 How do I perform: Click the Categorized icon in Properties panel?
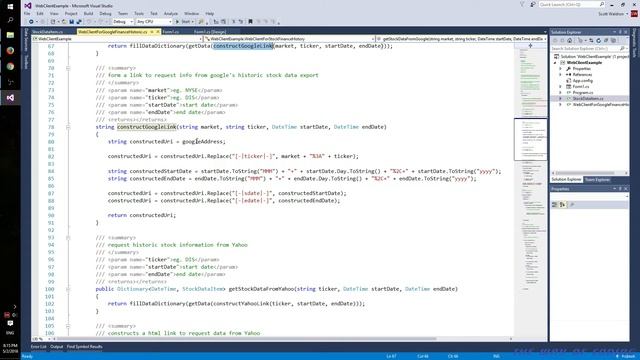(x=554, y=204)
